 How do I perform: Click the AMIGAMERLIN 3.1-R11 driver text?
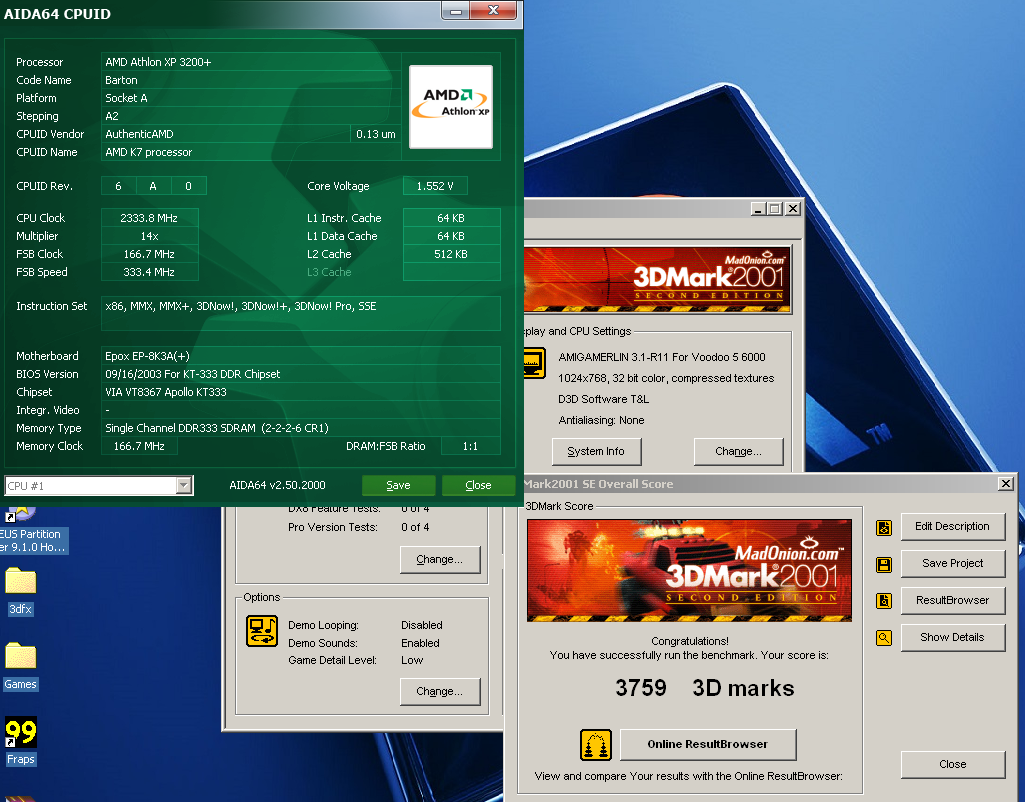pyautogui.click(x=662, y=357)
